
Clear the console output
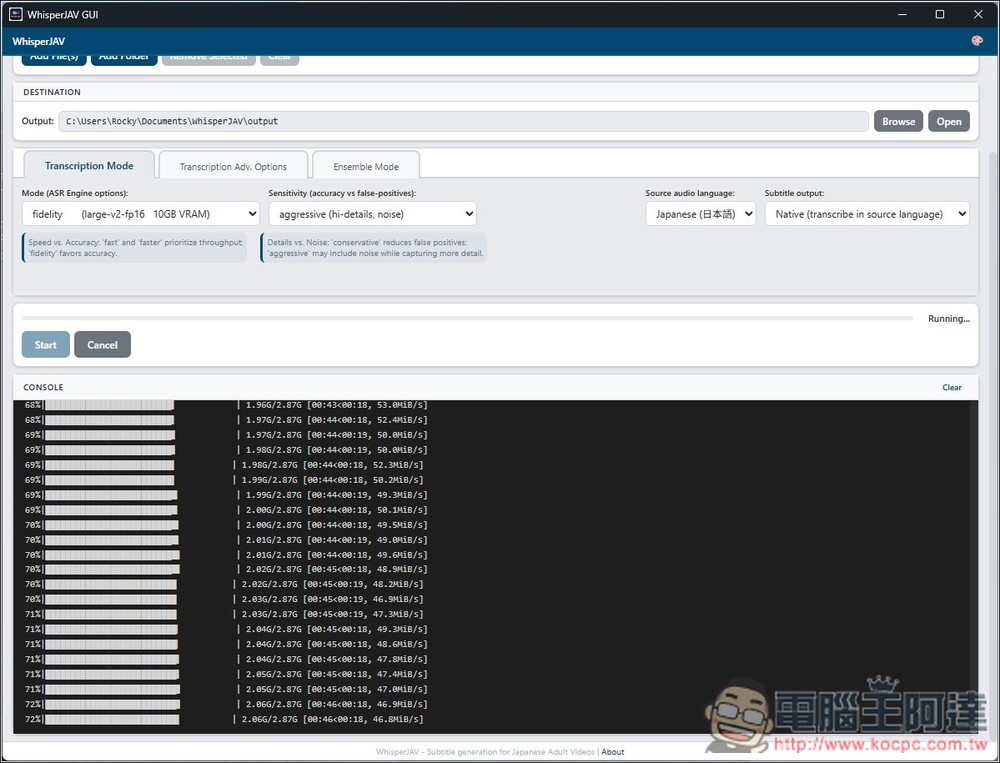tap(952, 388)
